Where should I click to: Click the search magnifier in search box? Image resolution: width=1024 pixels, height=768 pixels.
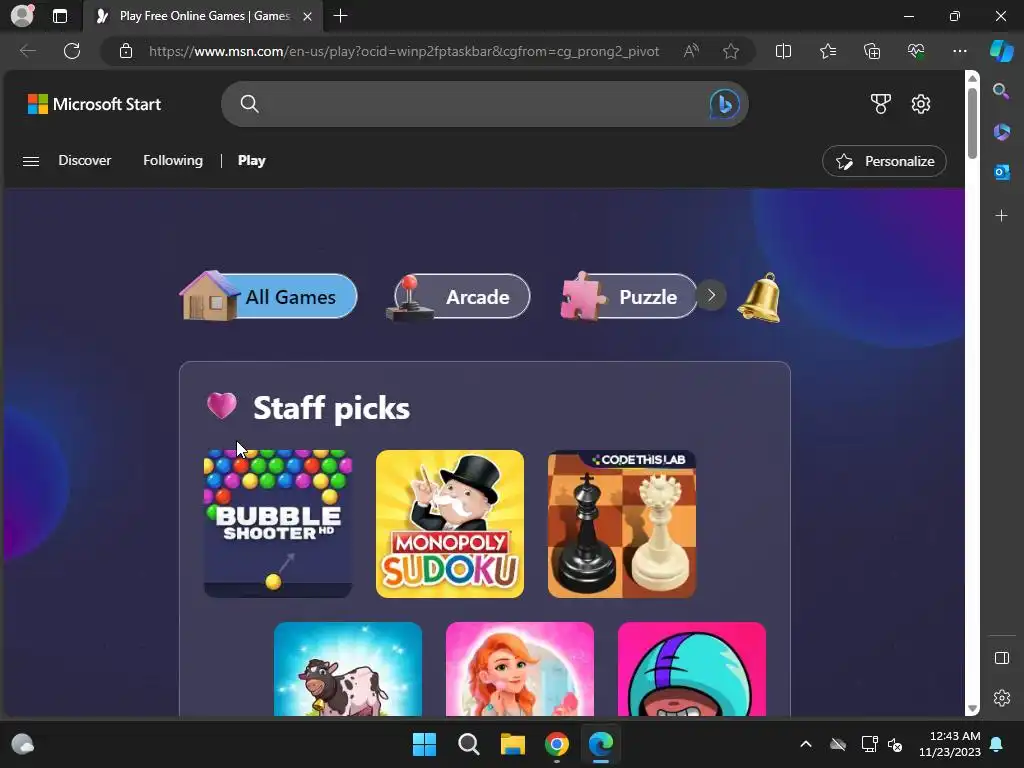pos(249,104)
